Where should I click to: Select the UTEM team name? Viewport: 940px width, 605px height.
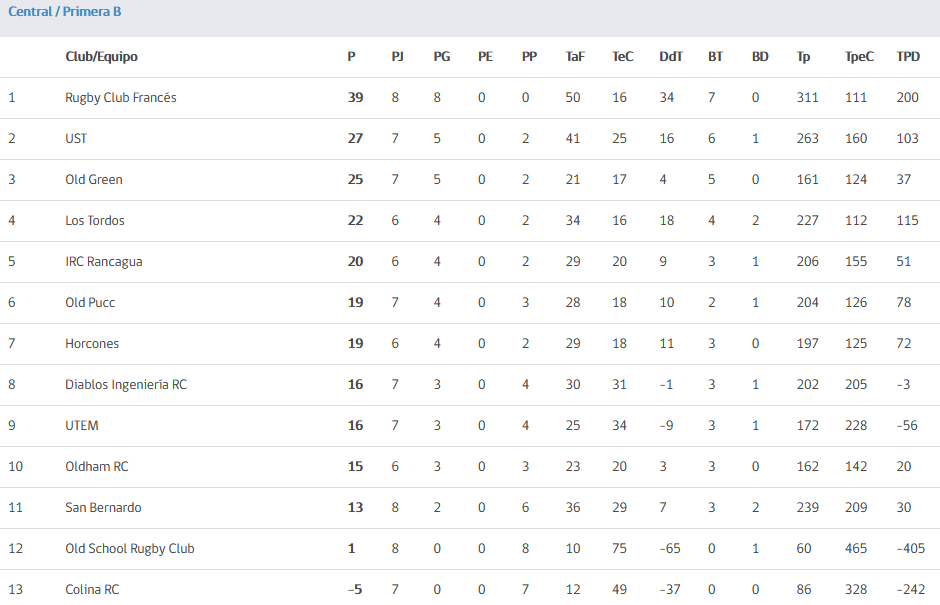pos(82,426)
